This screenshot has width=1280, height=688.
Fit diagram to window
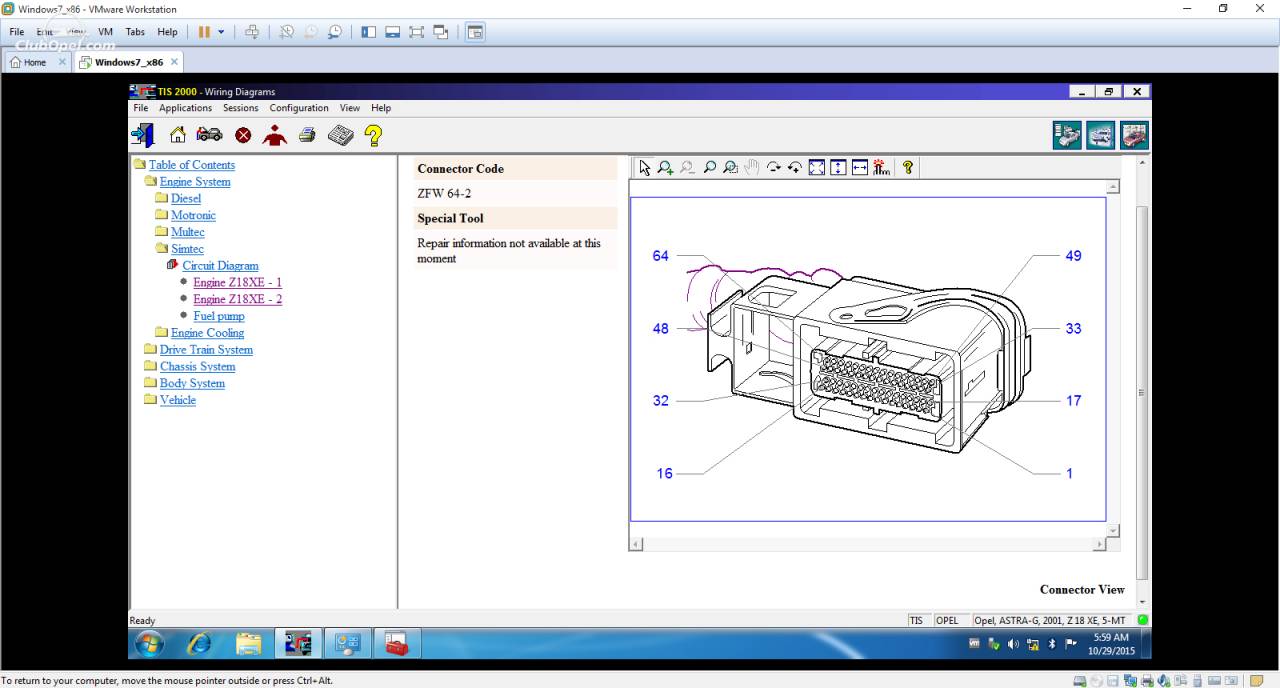point(817,168)
